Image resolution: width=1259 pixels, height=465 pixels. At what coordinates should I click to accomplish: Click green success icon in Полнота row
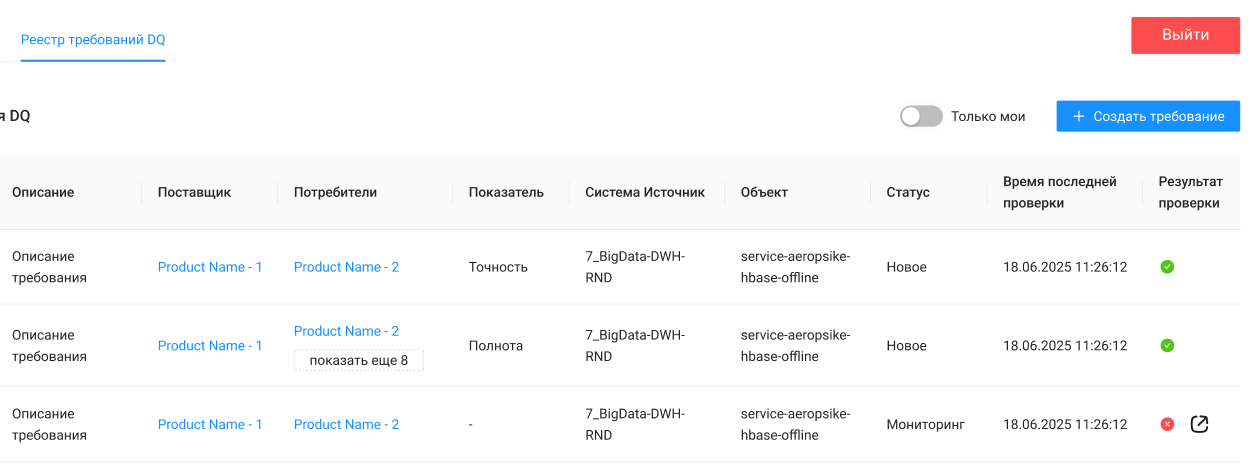(x=1167, y=345)
